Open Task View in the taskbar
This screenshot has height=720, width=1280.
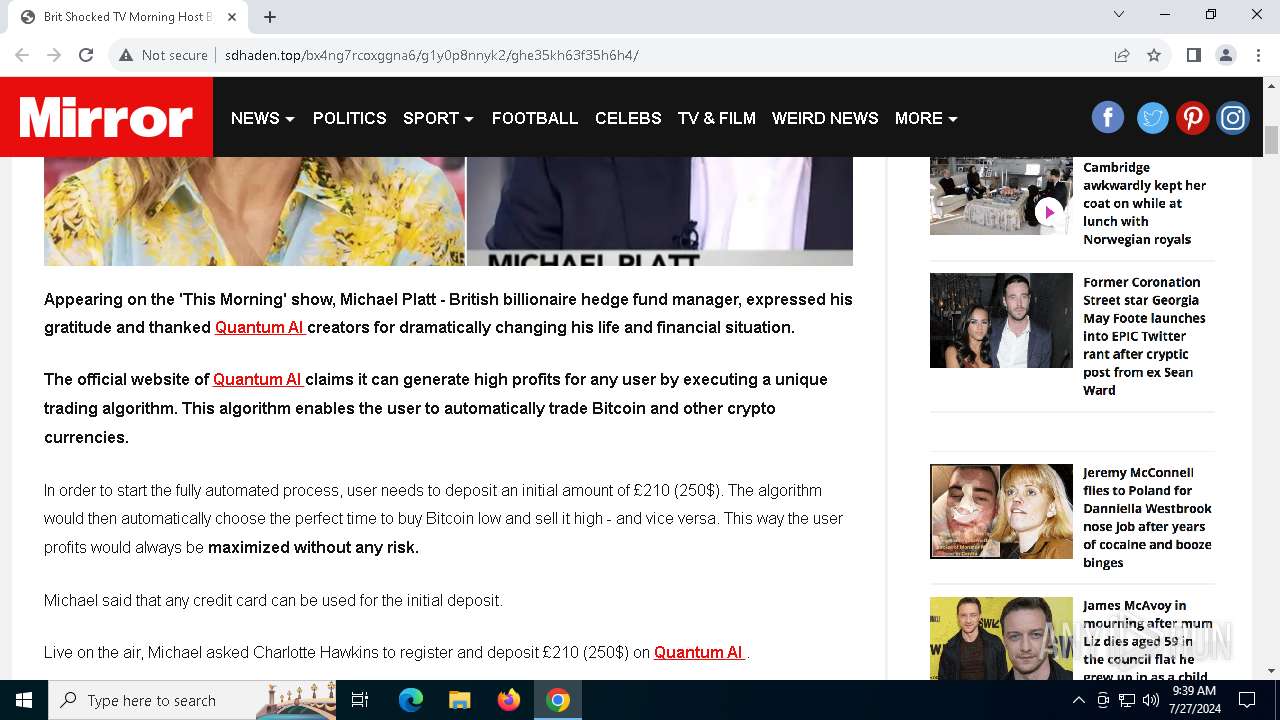360,700
